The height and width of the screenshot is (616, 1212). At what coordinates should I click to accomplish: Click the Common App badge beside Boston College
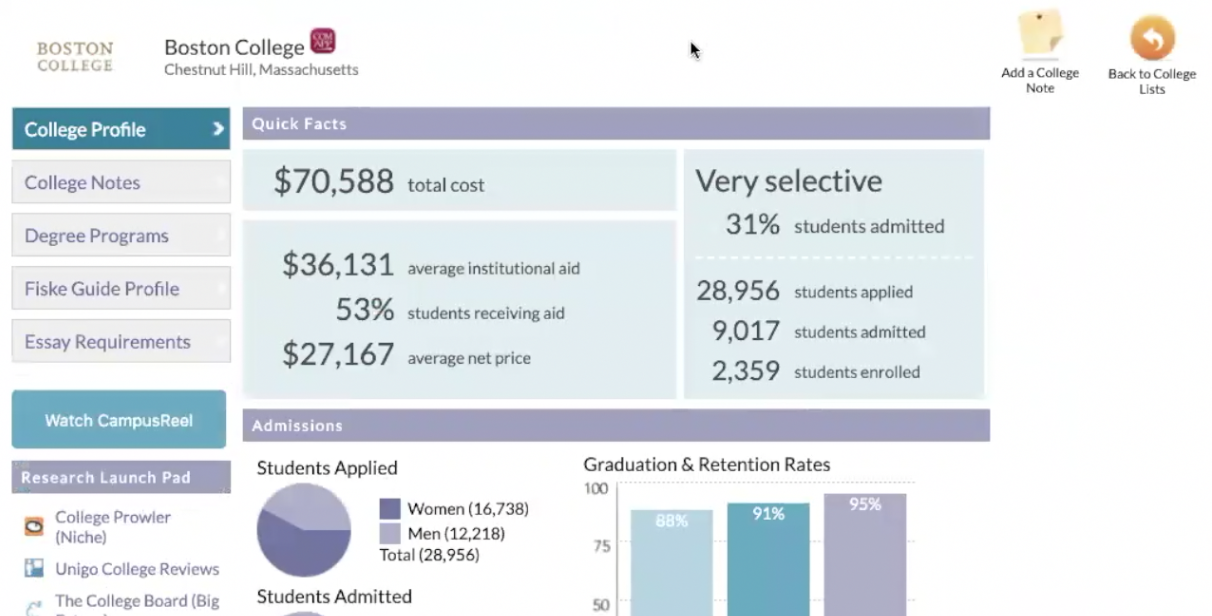323,41
